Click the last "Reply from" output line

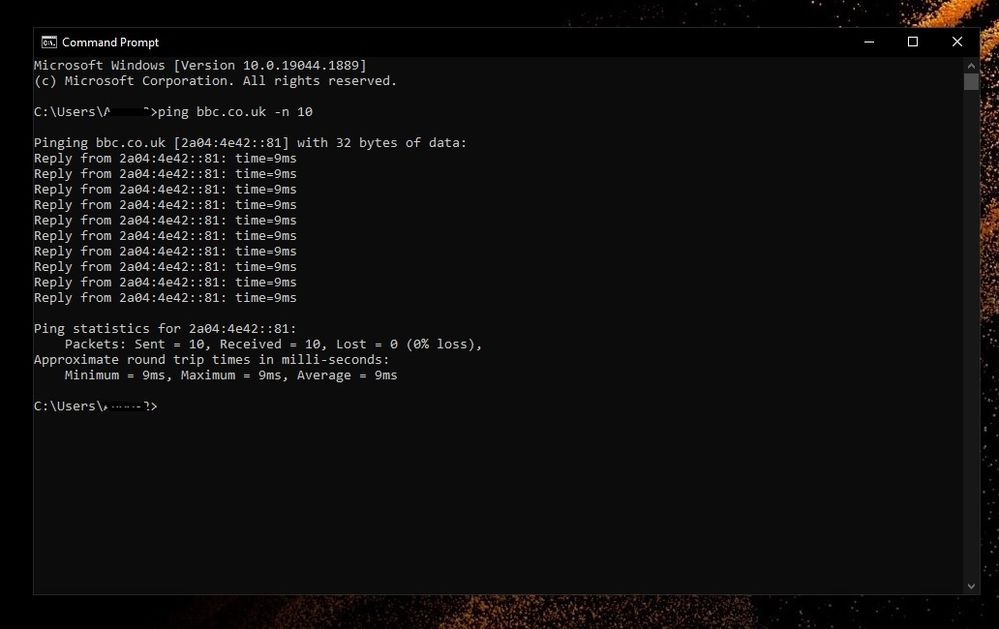165,298
